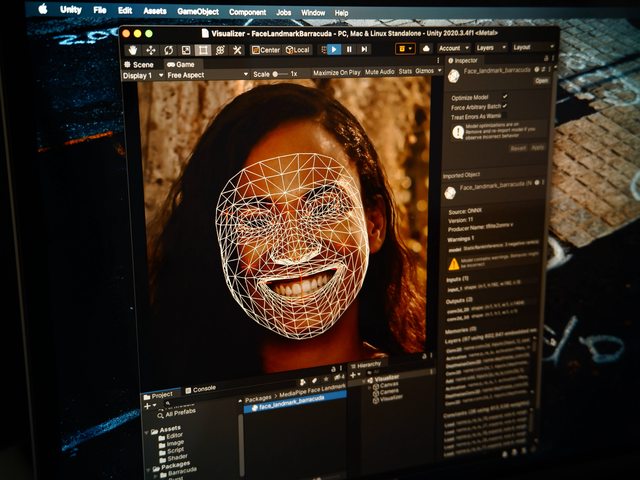Click the Pause button

coord(349,49)
